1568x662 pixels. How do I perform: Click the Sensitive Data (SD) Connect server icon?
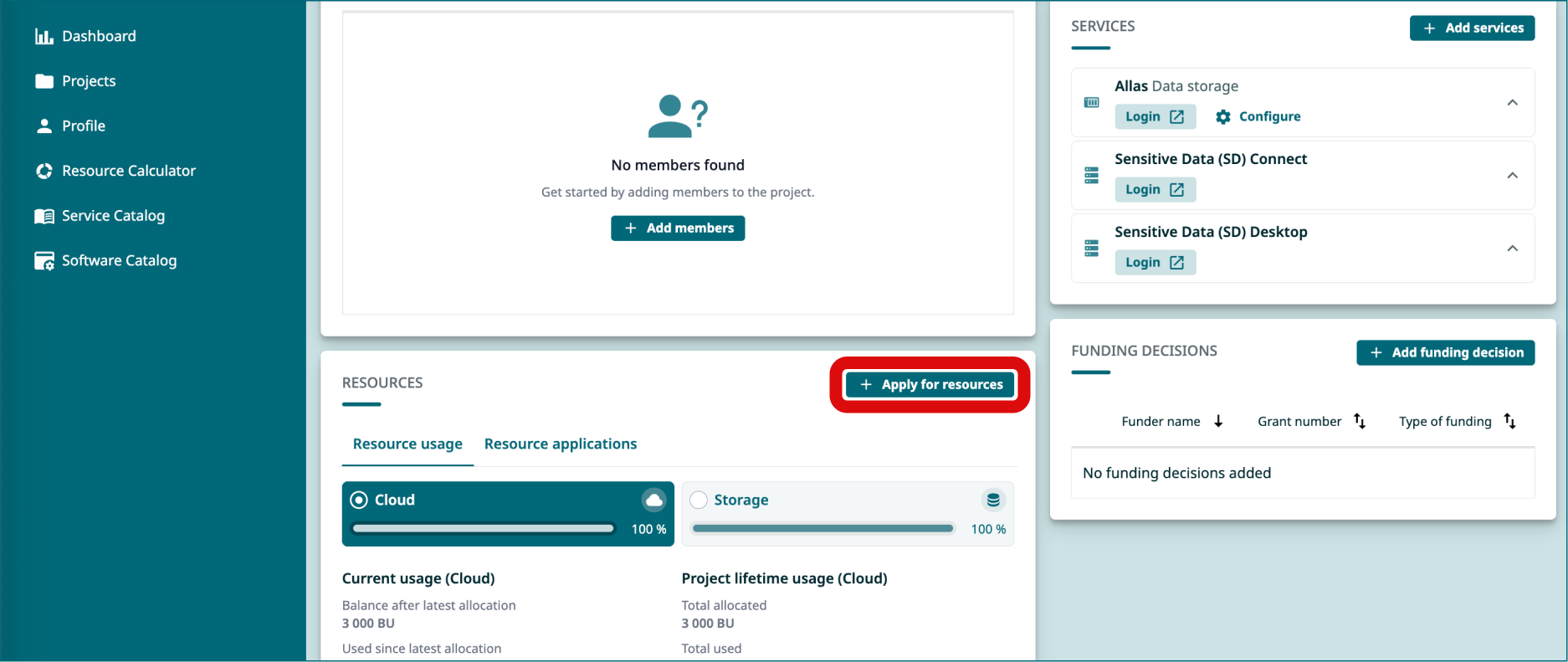tap(1092, 175)
